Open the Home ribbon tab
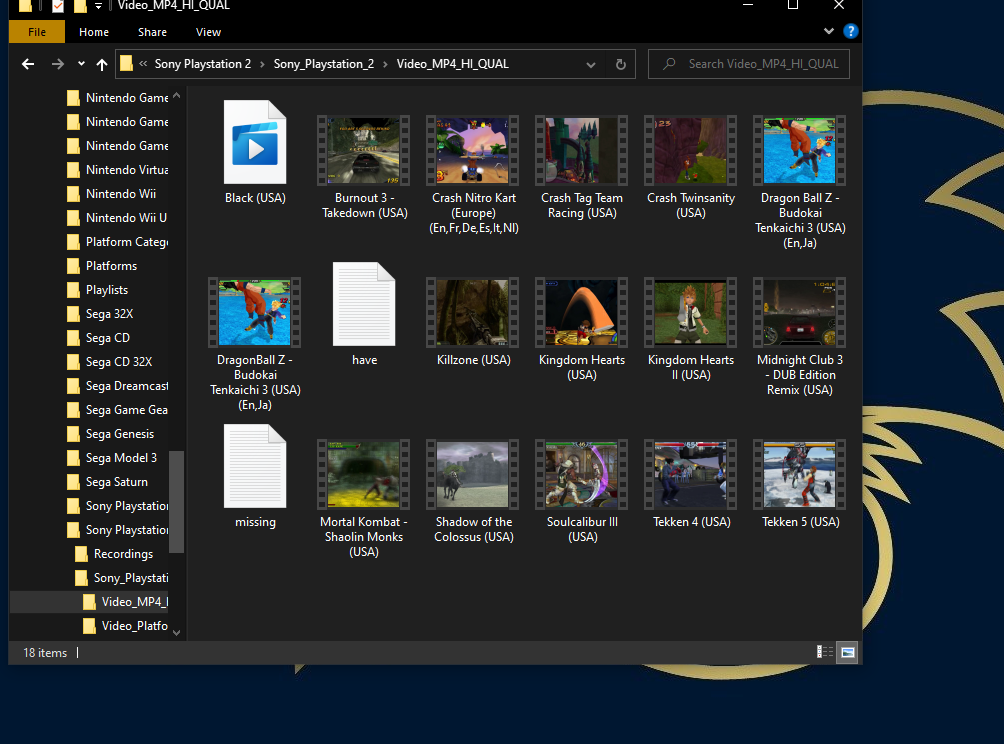 click(x=94, y=32)
